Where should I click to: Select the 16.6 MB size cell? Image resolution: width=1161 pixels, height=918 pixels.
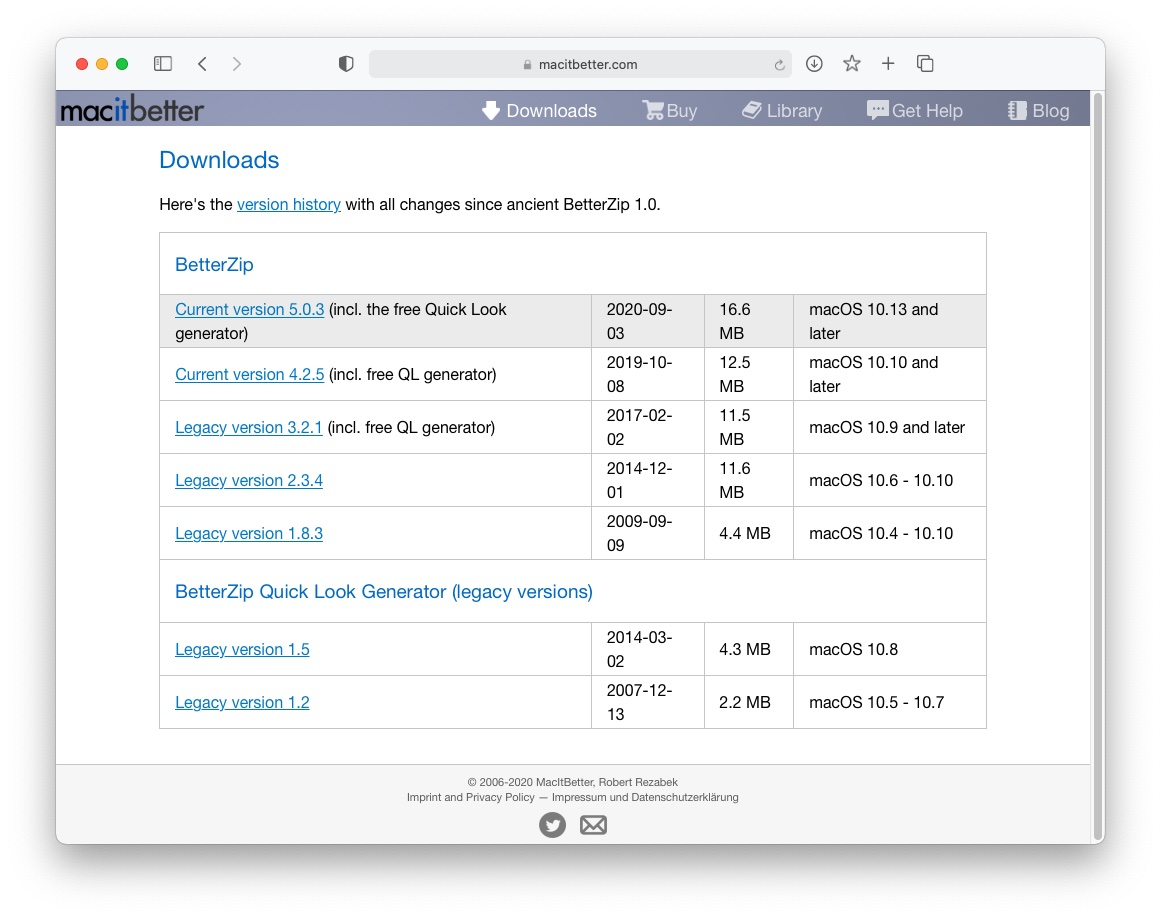click(x=749, y=321)
